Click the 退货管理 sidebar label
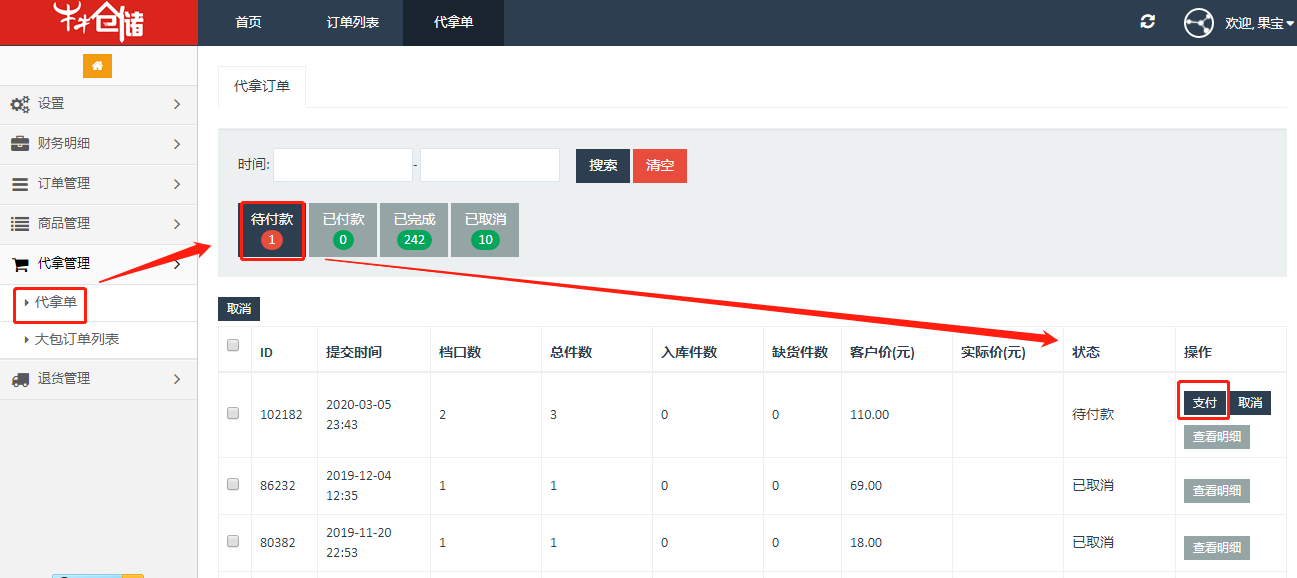Viewport: 1297px width, 578px height. click(64, 379)
